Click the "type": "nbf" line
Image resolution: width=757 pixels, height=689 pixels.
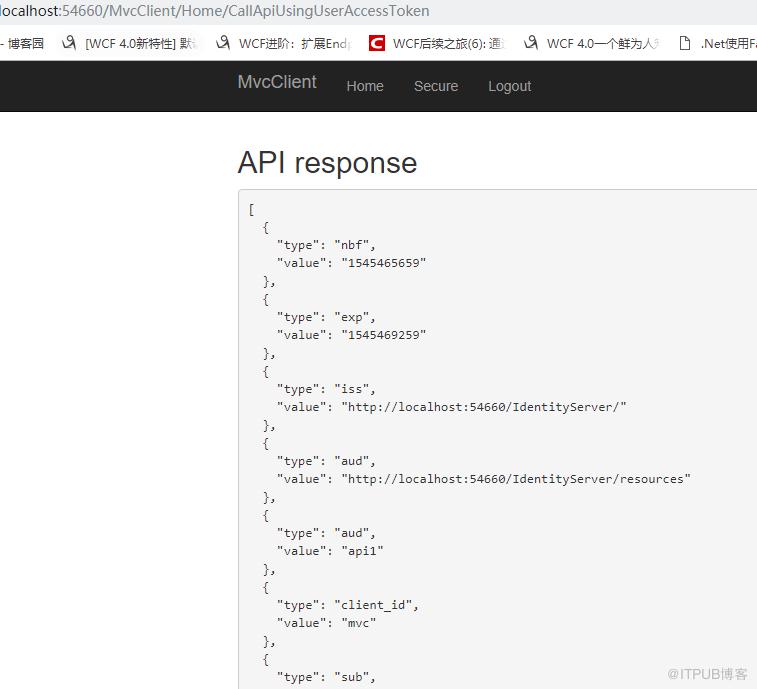coord(326,245)
